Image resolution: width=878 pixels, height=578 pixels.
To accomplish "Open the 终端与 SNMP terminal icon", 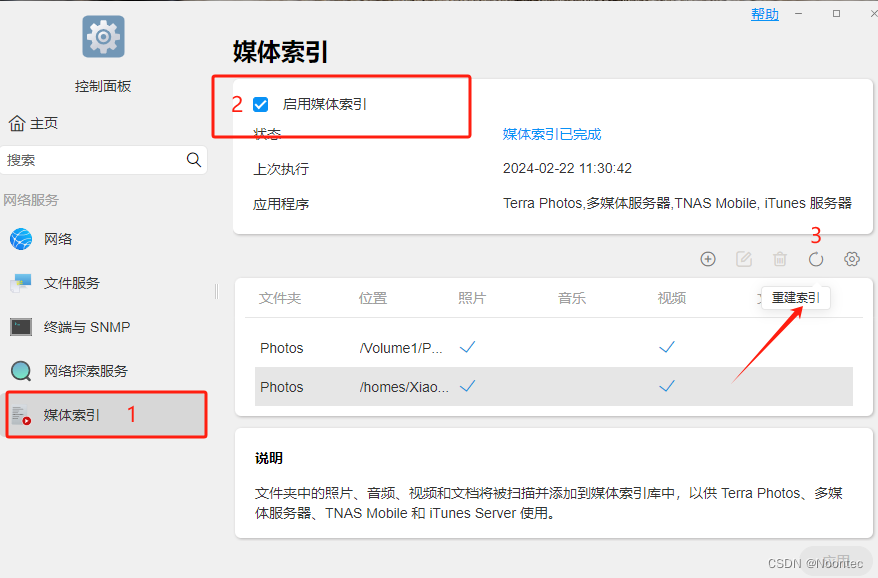I will tap(20, 326).
